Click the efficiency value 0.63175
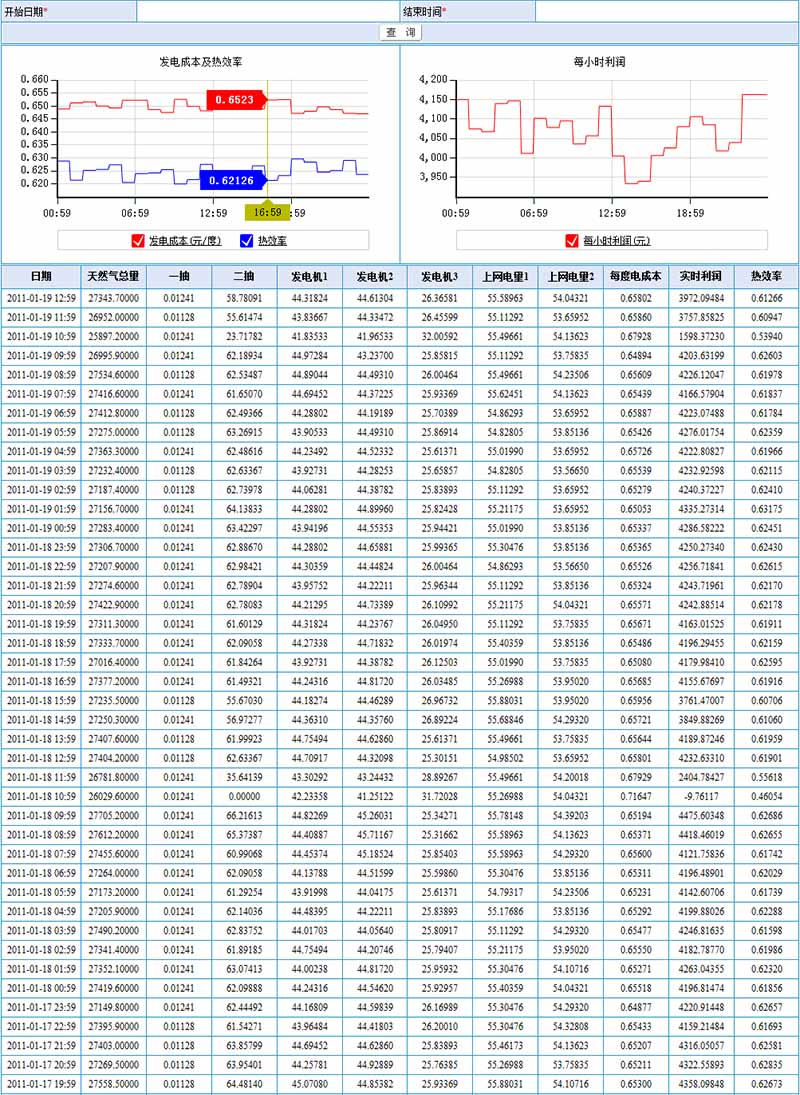The image size is (800, 1095). tap(766, 508)
